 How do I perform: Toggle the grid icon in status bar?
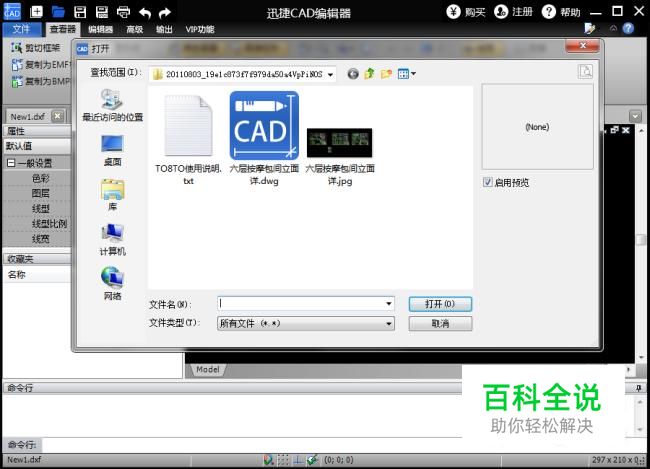(x=283, y=460)
